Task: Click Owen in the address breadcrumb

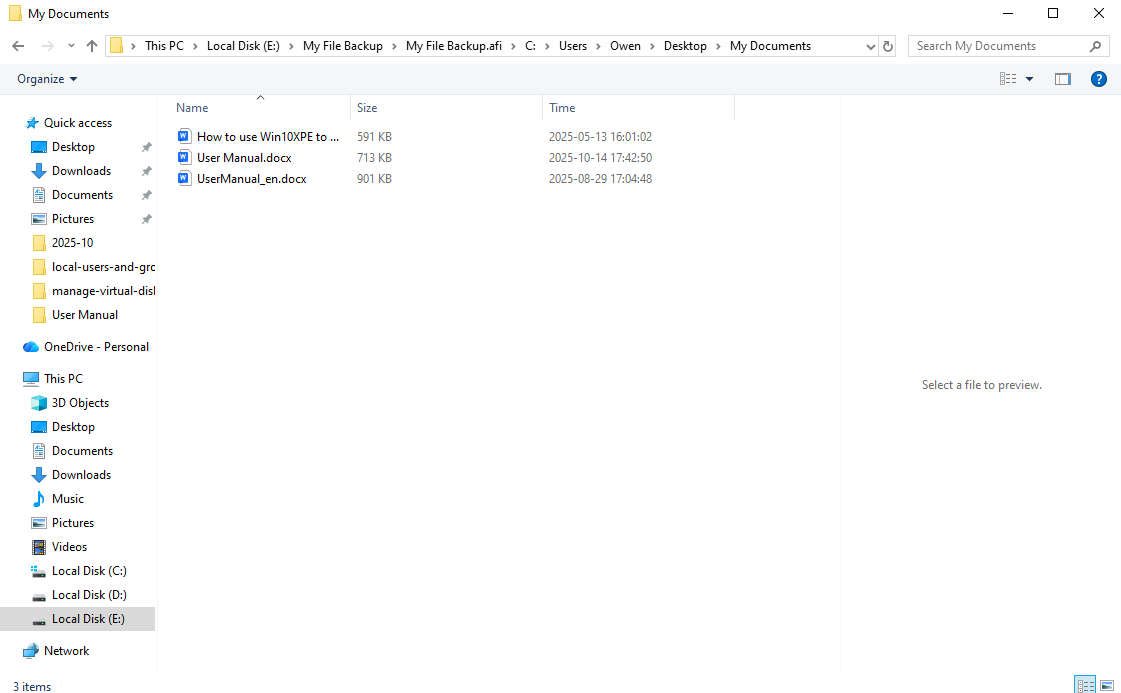Action: (625, 46)
